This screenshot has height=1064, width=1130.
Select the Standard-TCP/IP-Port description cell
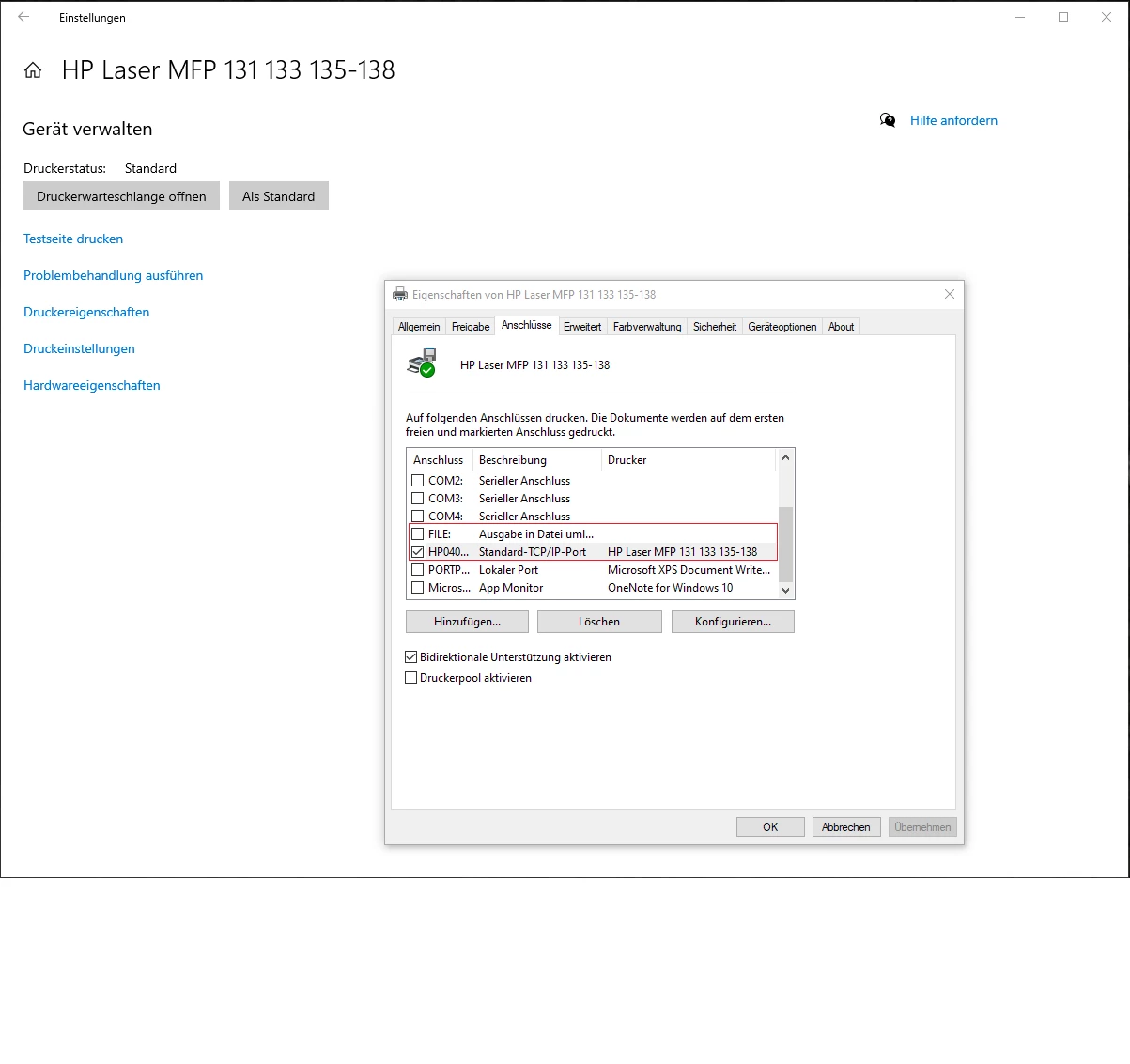[533, 552]
